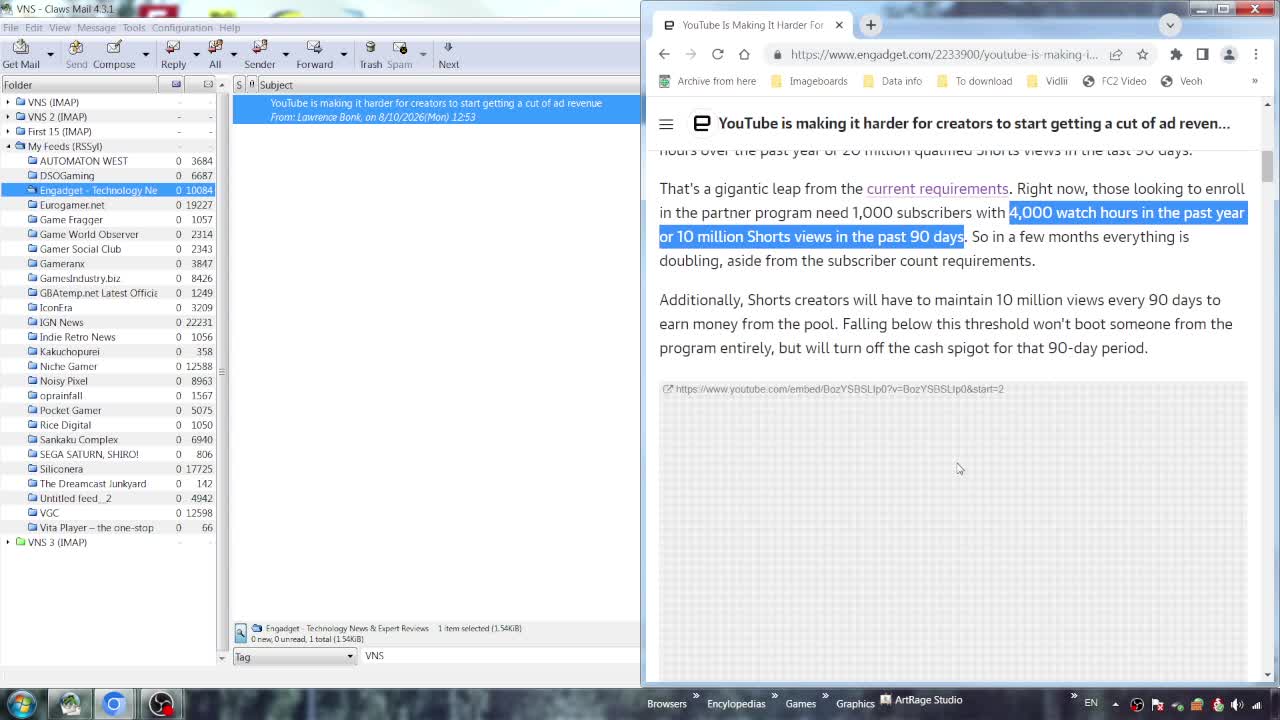Open the Get Mail dropdown arrow
This screenshot has height=720, width=1280.
50,54
